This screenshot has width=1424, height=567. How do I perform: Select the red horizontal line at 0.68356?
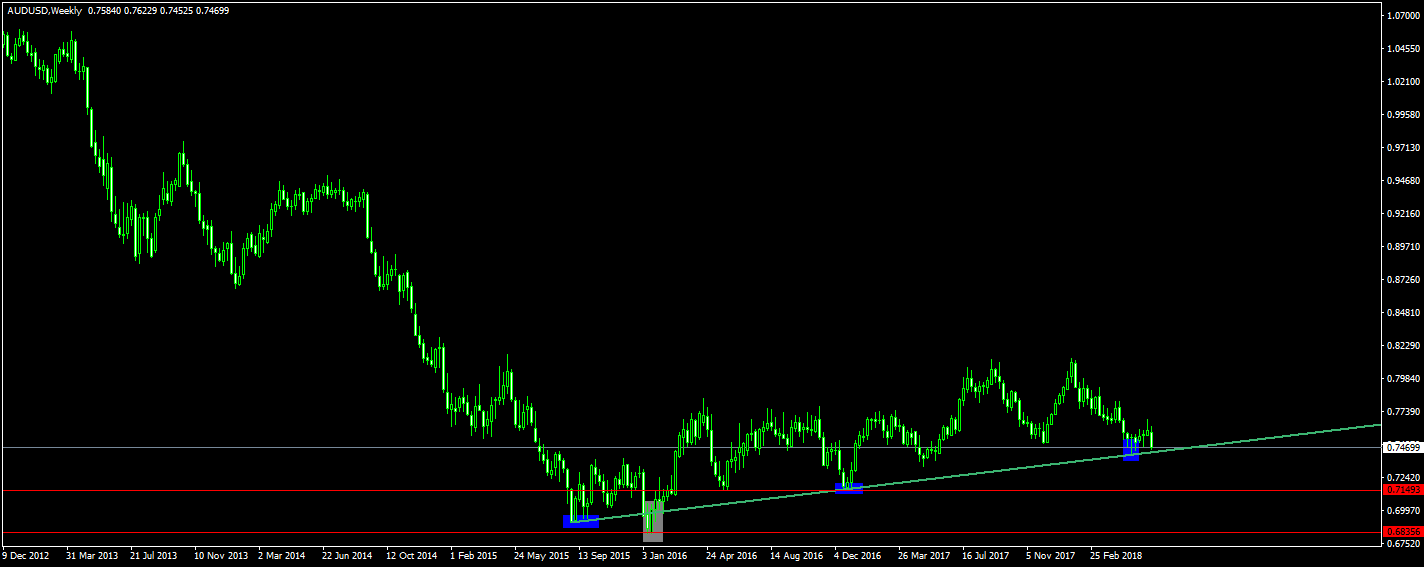[300, 532]
